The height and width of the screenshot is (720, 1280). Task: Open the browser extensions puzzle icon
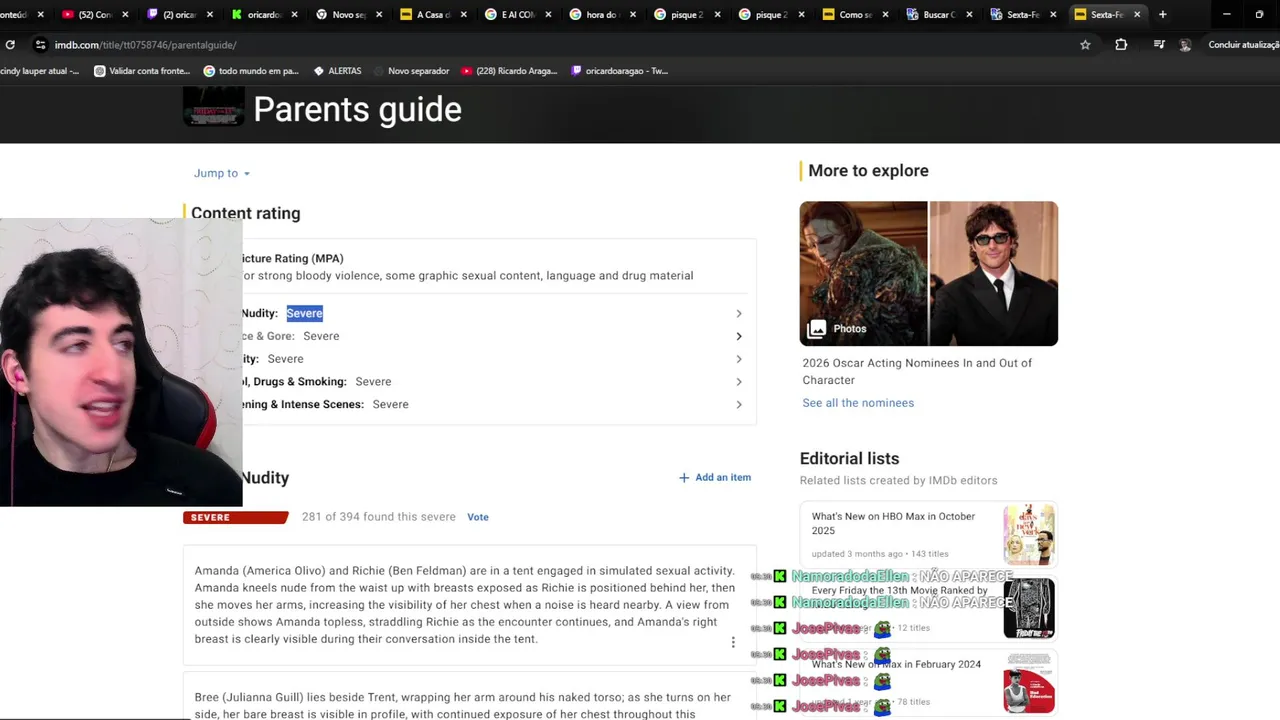tap(1121, 45)
